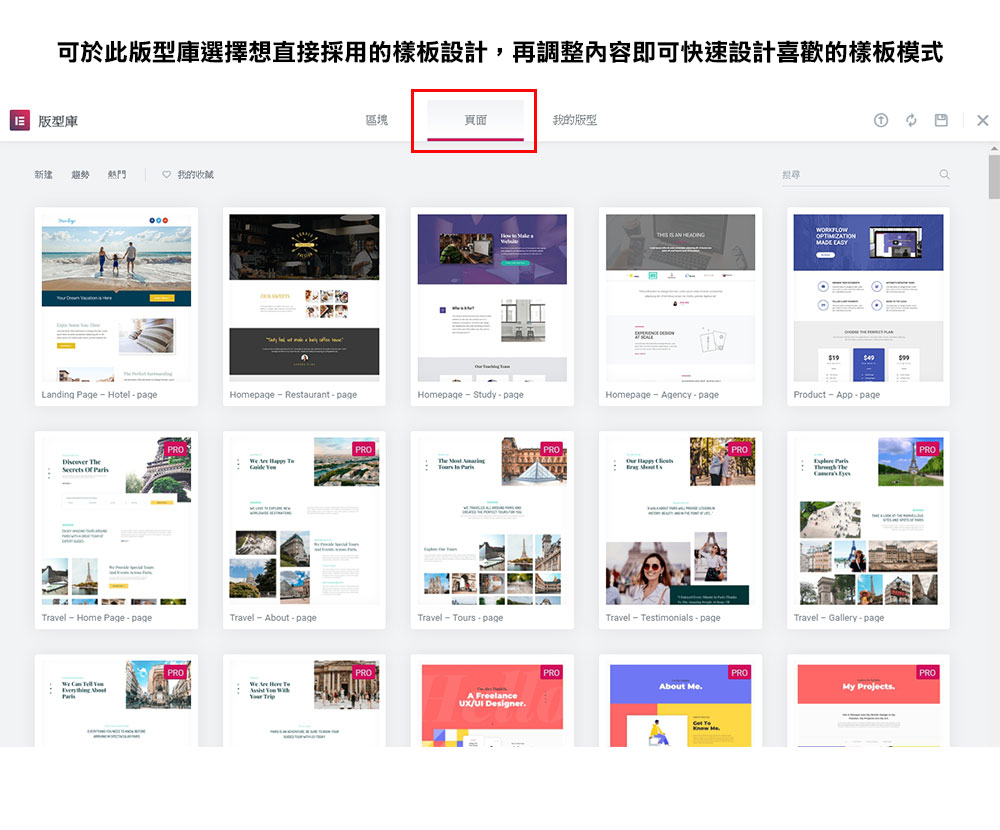The width and height of the screenshot is (1000, 830).
Task: Open Landing Page – Hotel template thumbnail
Action: 116,298
